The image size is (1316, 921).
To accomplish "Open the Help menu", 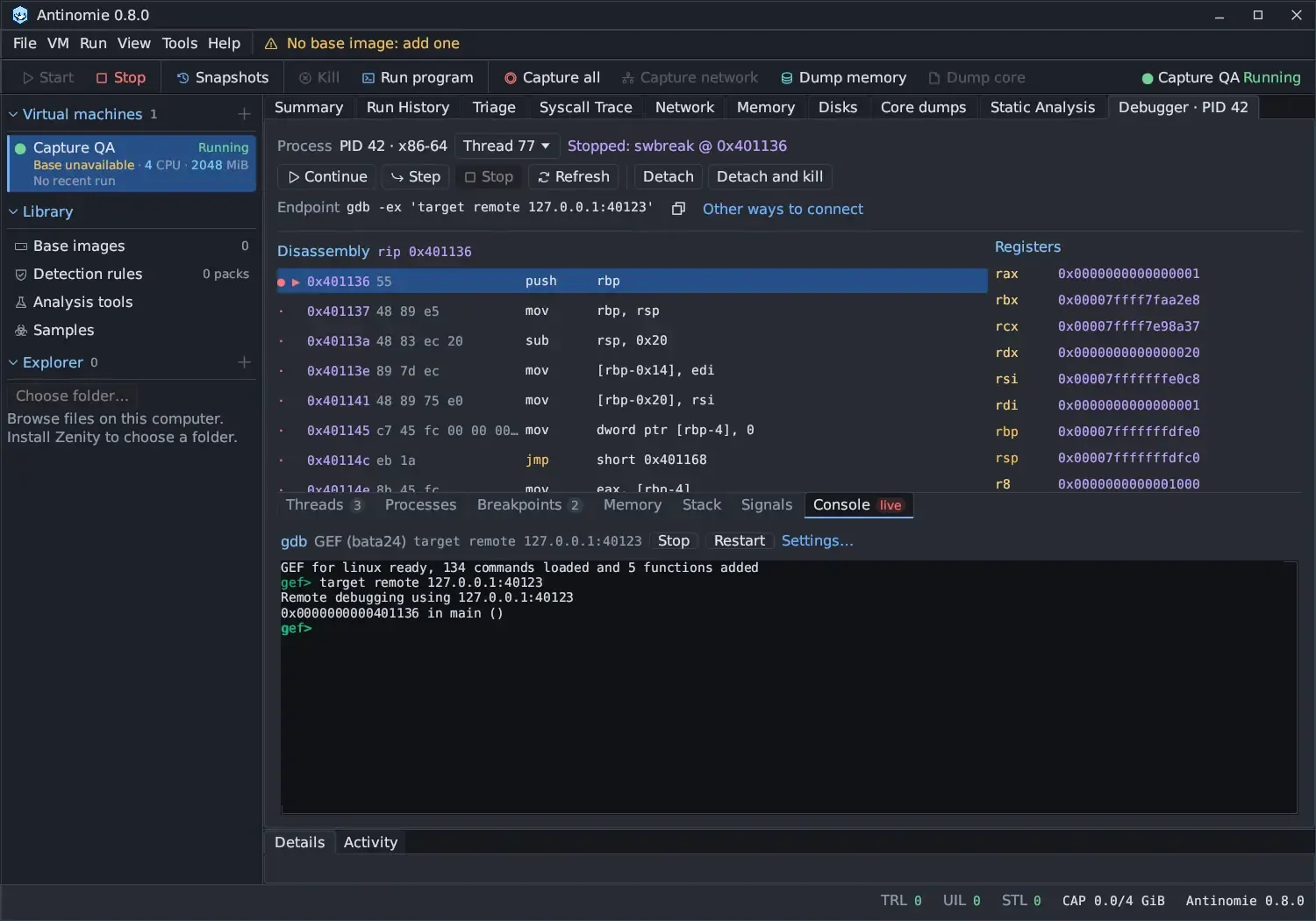I will pos(224,43).
